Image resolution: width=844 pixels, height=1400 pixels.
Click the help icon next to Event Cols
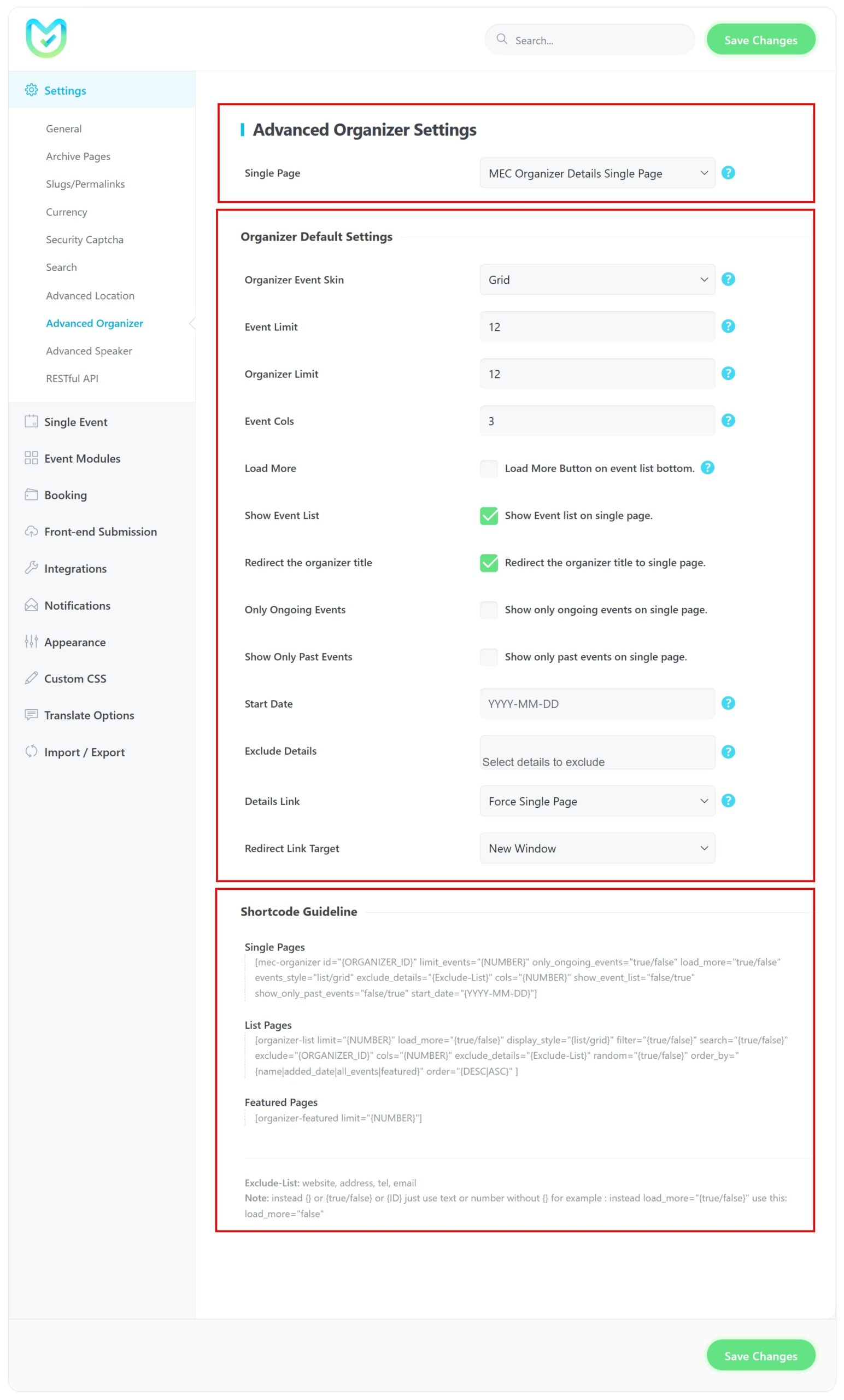[x=728, y=421]
